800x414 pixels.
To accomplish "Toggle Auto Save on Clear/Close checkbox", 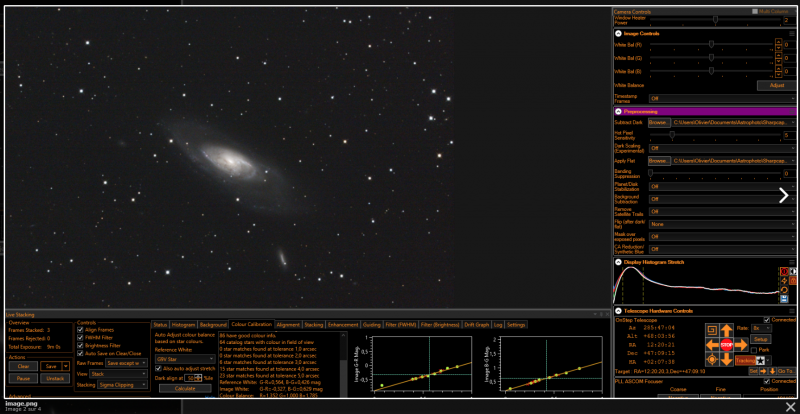I will 80,353.
